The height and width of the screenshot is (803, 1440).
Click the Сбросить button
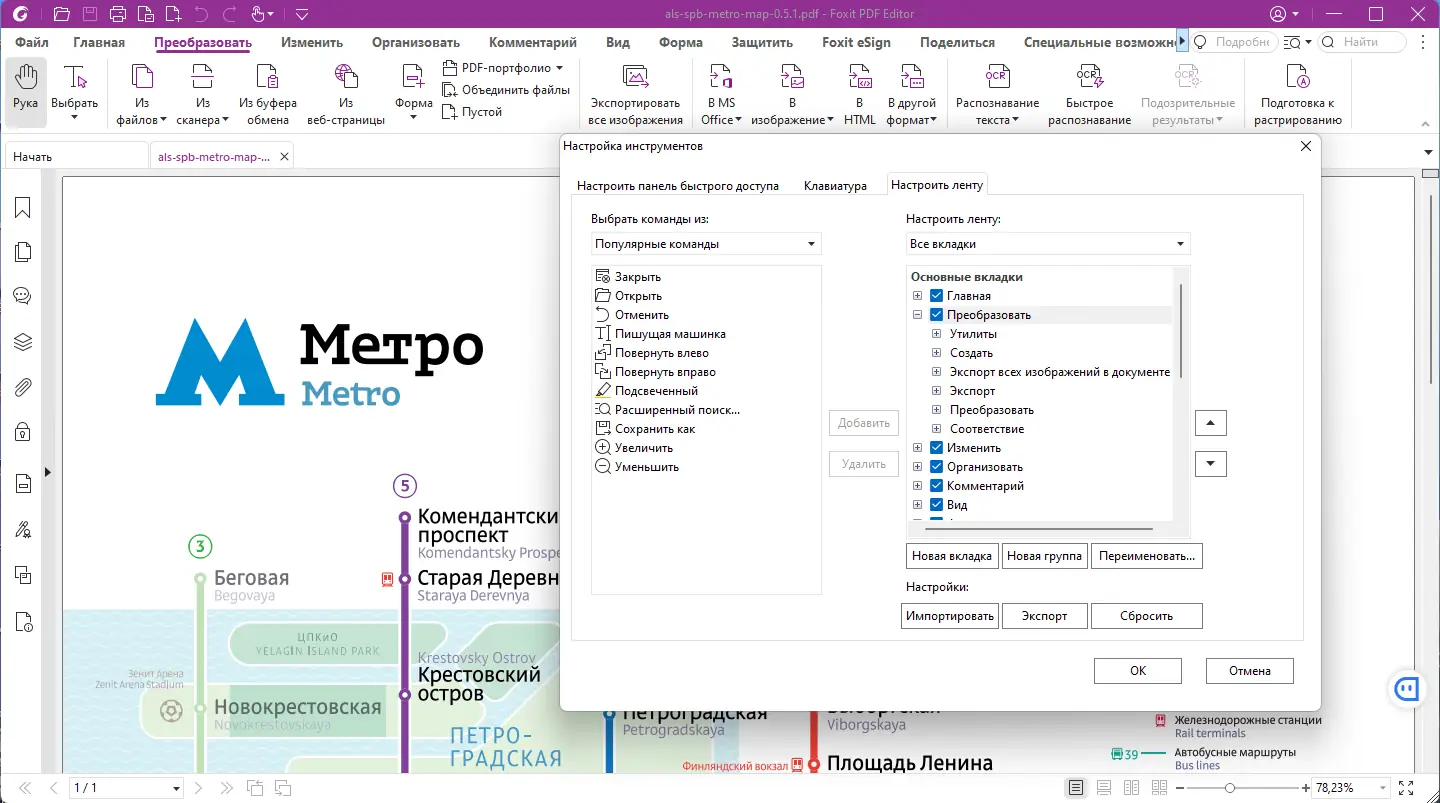1146,616
